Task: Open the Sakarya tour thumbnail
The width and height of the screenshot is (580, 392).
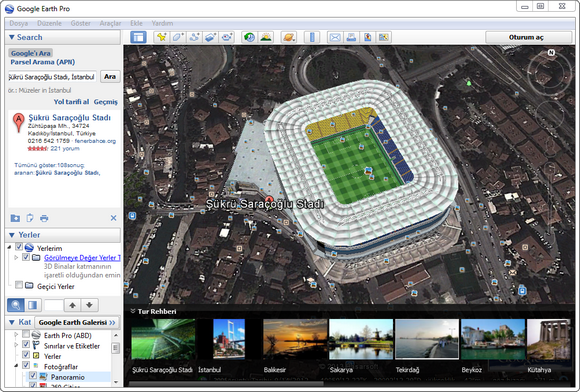Action: 361,339
